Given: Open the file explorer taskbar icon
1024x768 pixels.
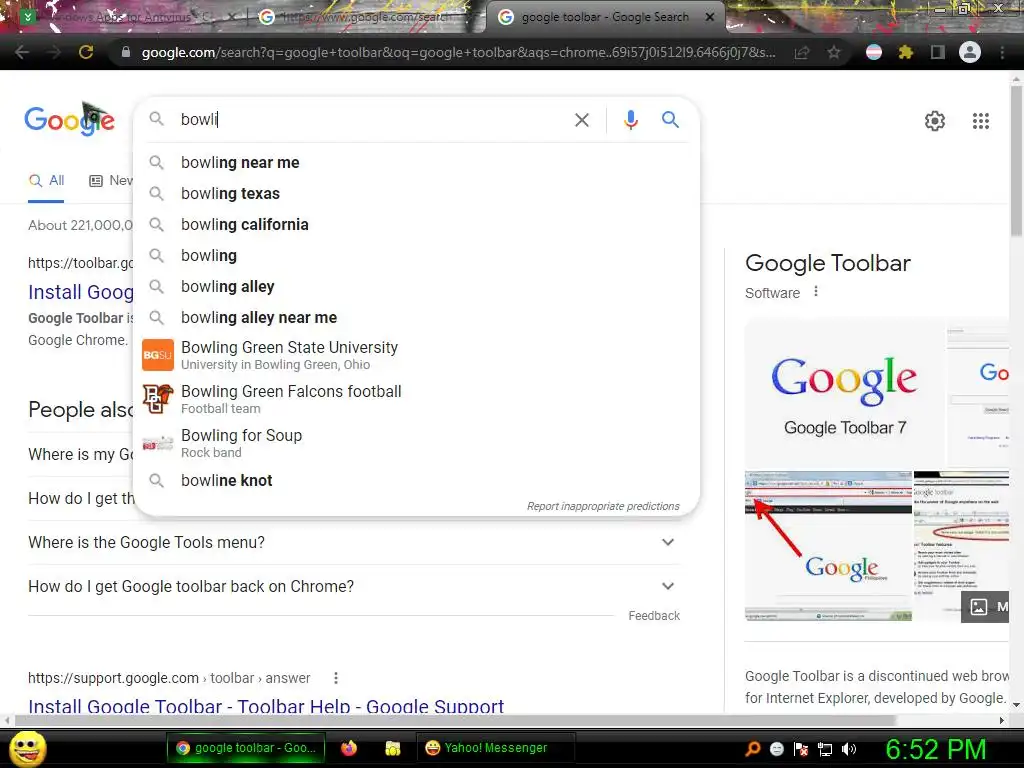Looking at the screenshot, I should point(392,748).
